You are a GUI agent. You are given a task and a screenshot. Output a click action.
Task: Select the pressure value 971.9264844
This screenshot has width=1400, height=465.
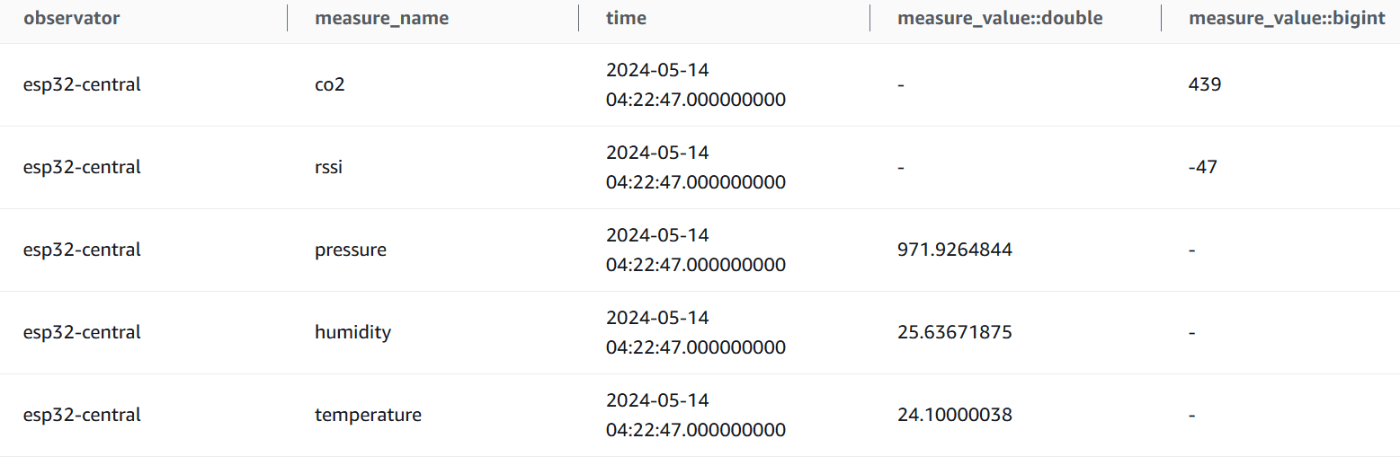954,250
